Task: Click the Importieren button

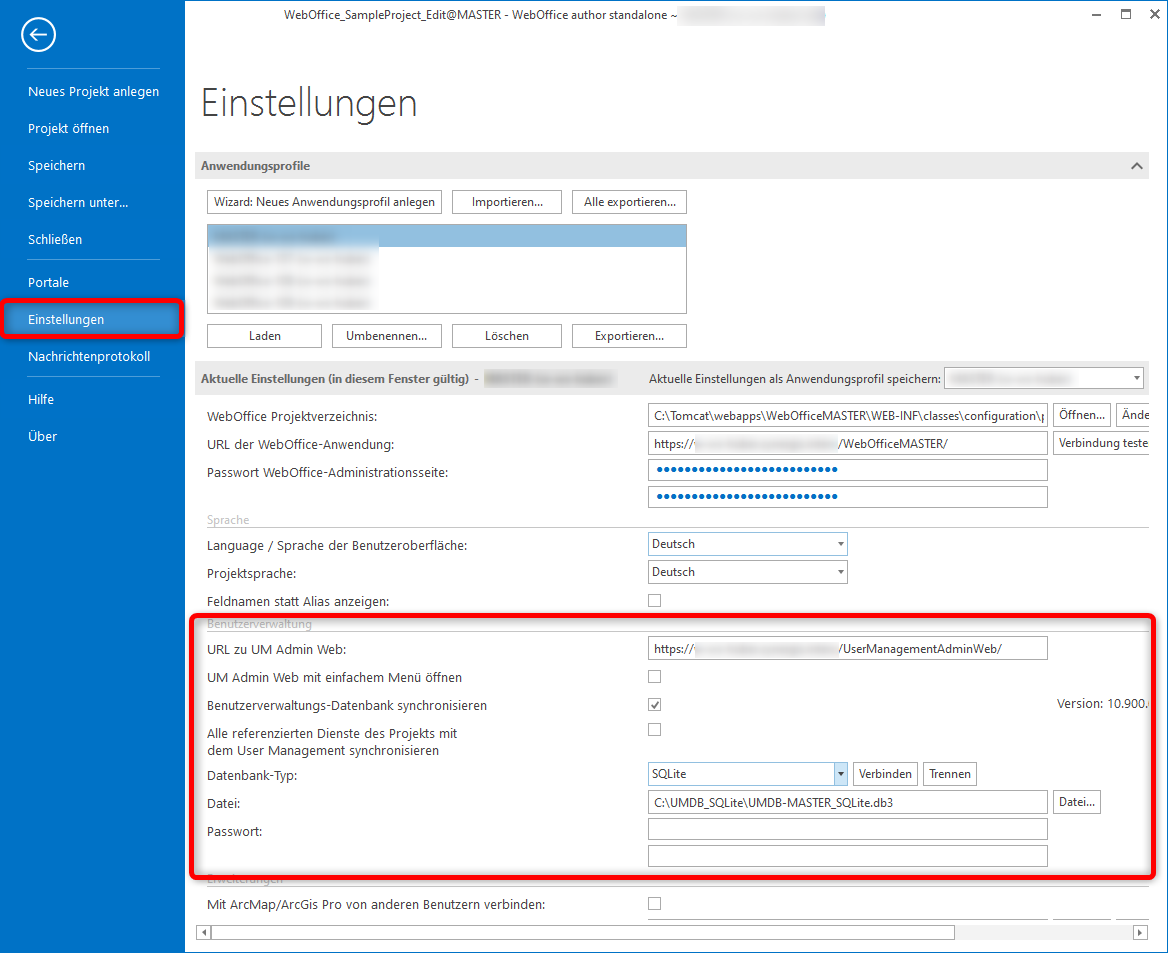Action: coord(506,201)
